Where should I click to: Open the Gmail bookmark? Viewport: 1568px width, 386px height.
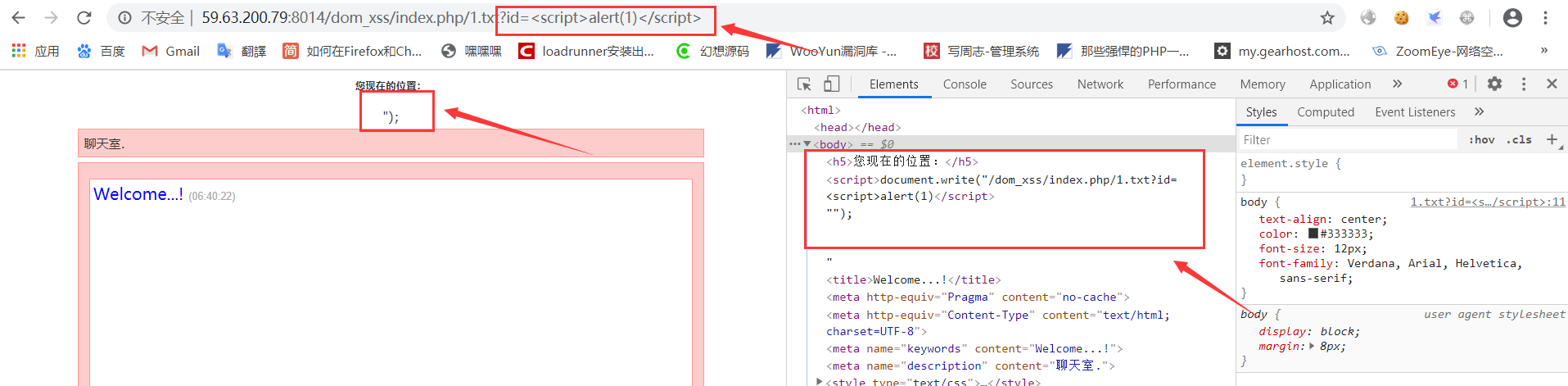(x=170, y=51)
